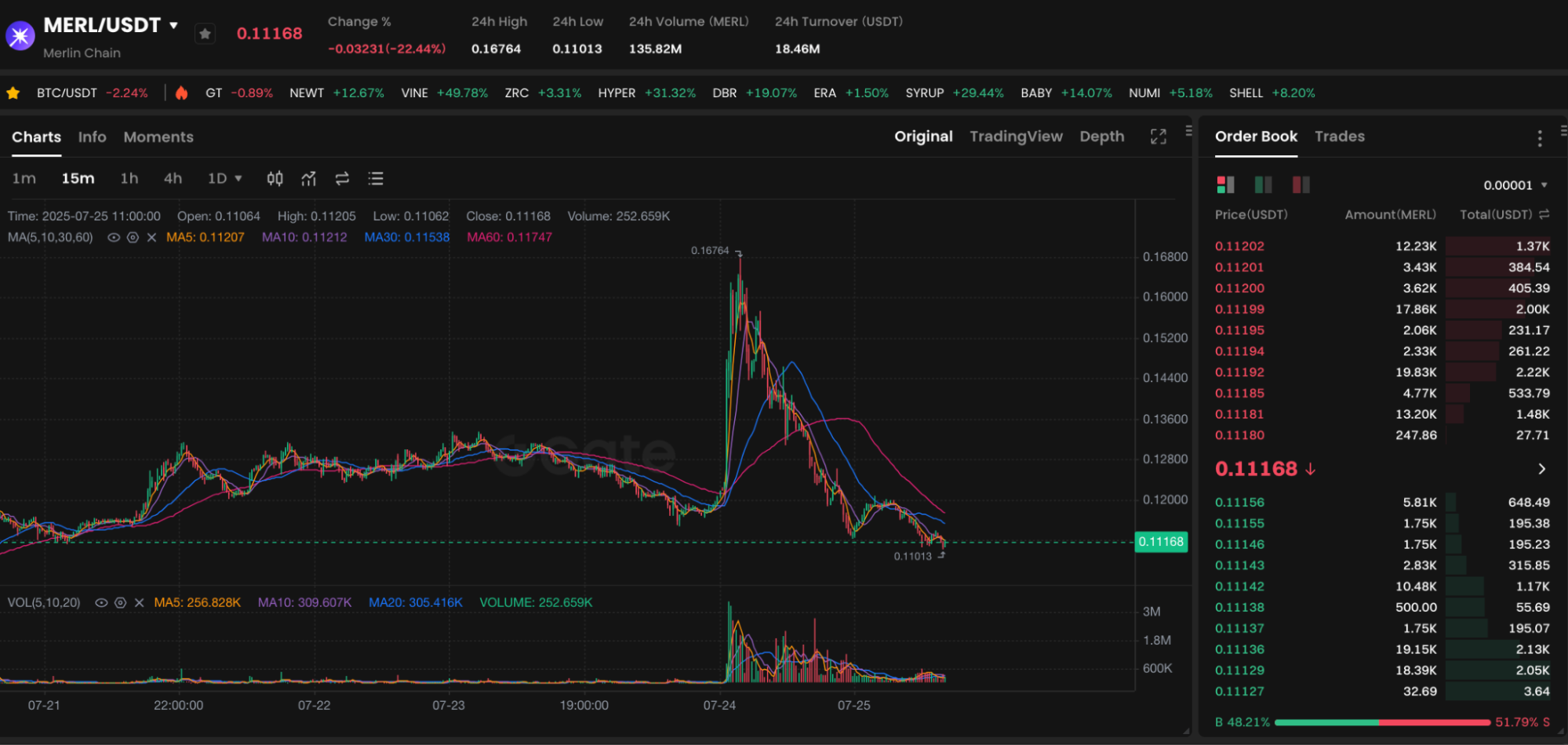
Task: Open HYPER pair from the ticker
Action: point(646,93)
